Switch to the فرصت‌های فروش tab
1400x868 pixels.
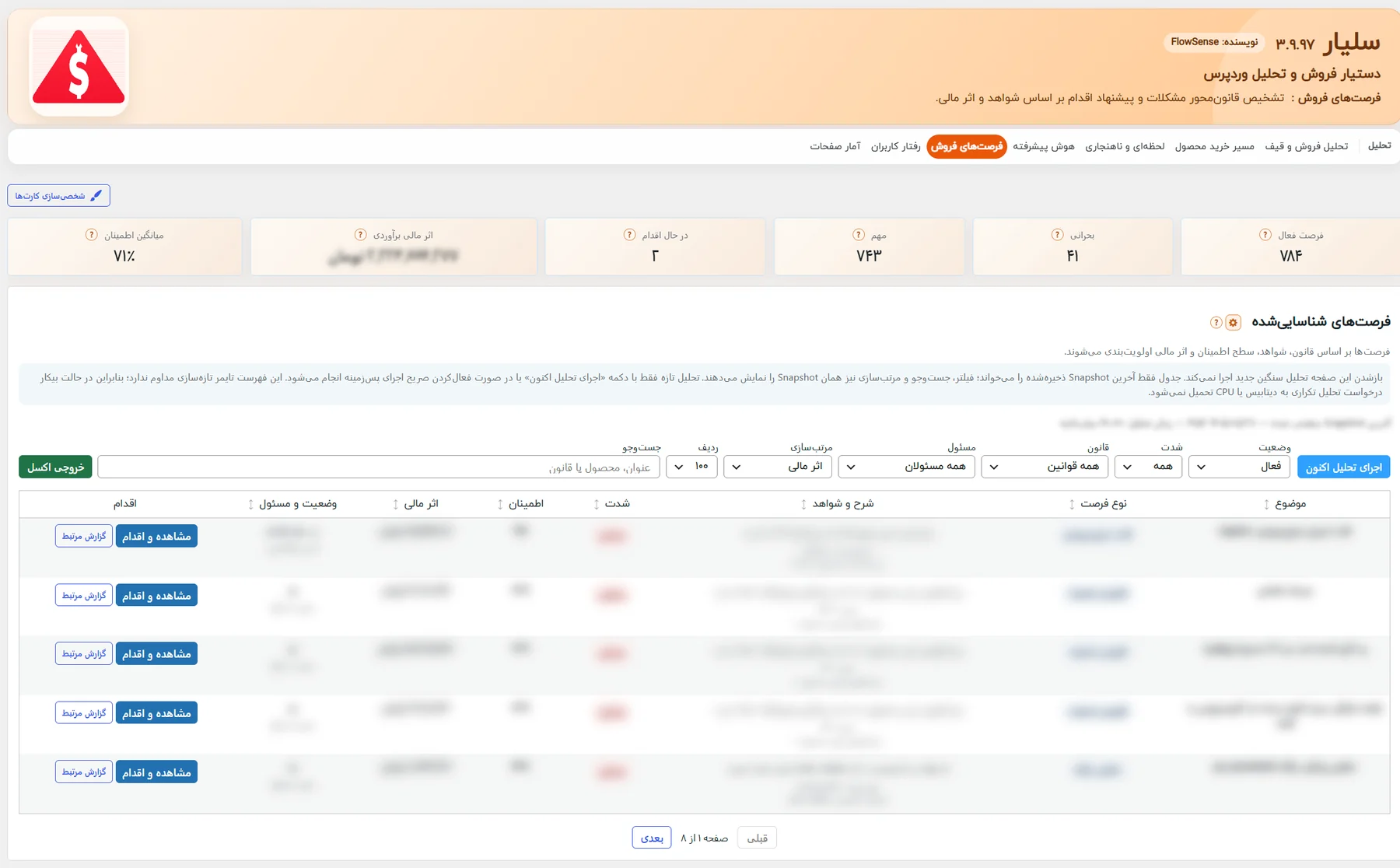967,146
